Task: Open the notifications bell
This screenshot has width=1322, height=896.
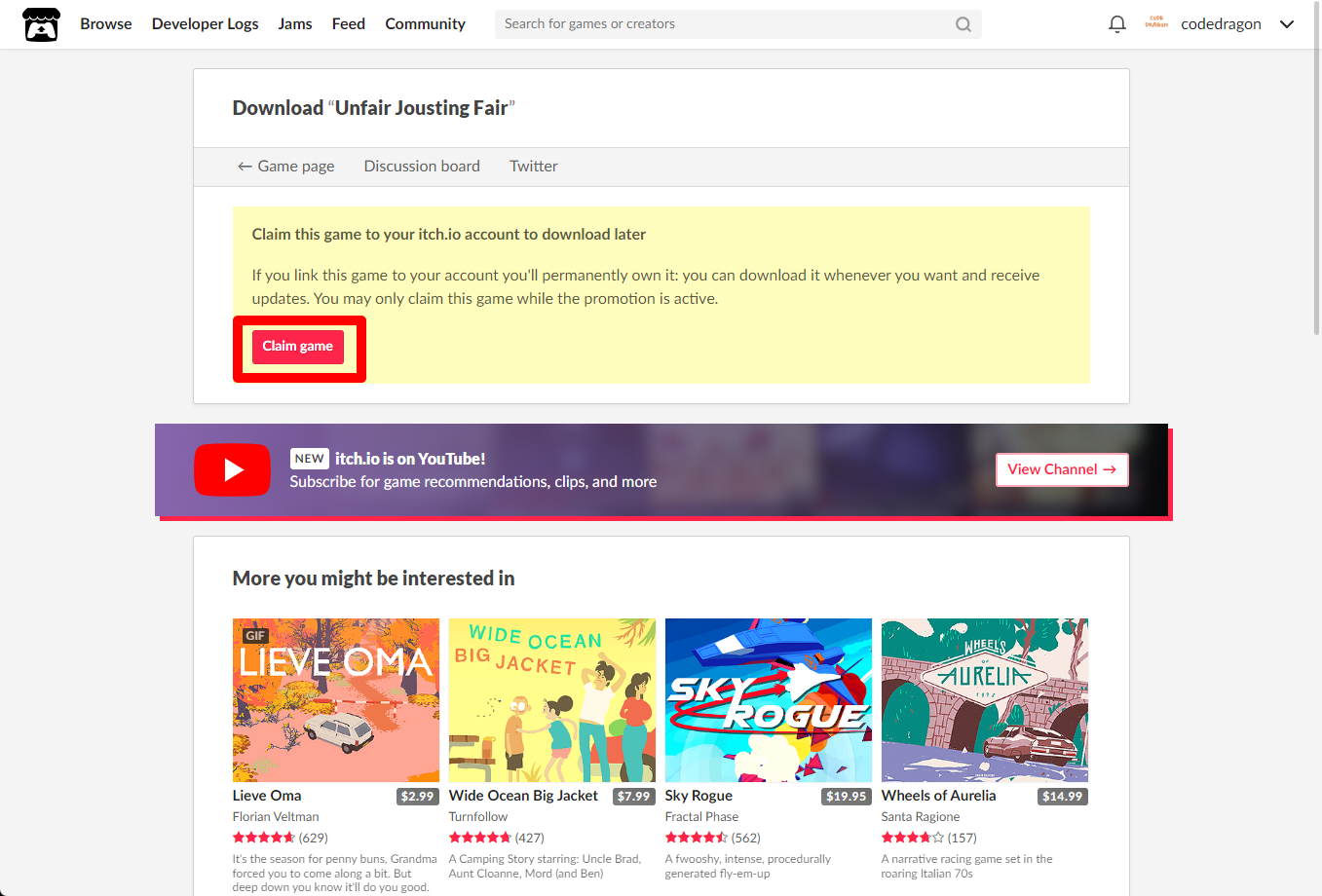Action: pyautogui.click(x=1117, y=24)
